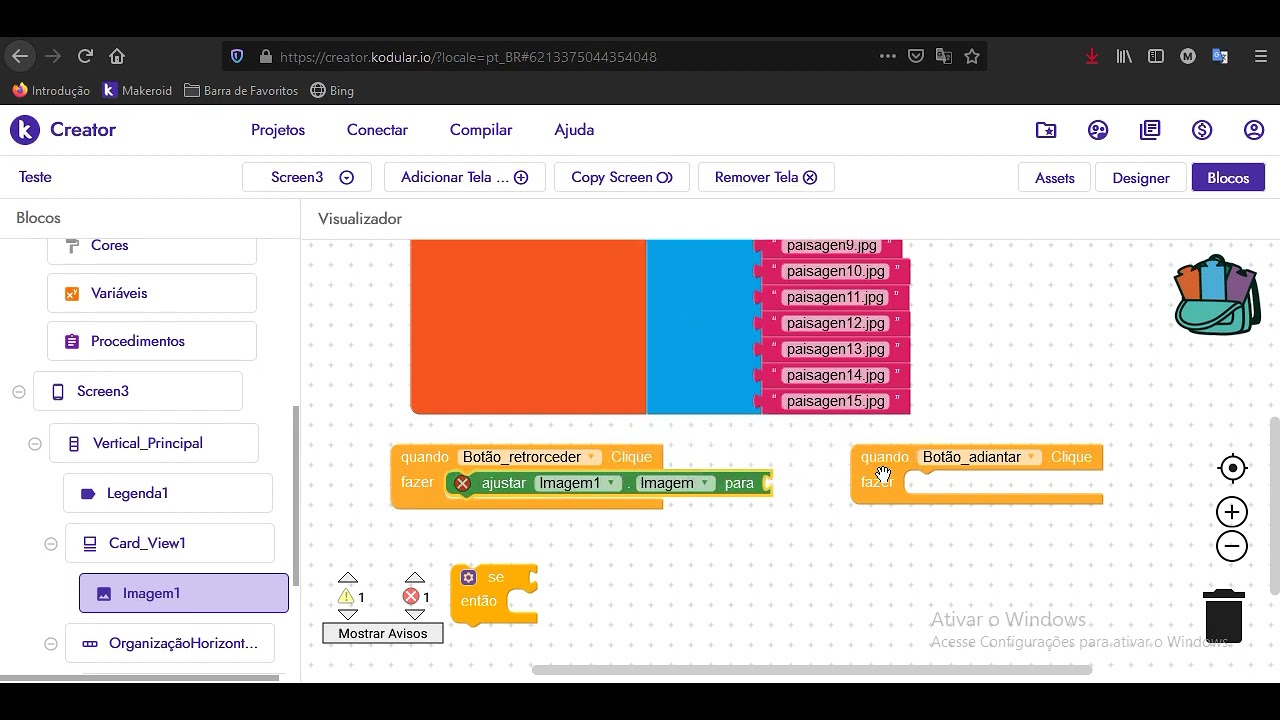Open the user account icon
The width and height of the screenshot is (1280, 720).
(x=1254, y=130)
